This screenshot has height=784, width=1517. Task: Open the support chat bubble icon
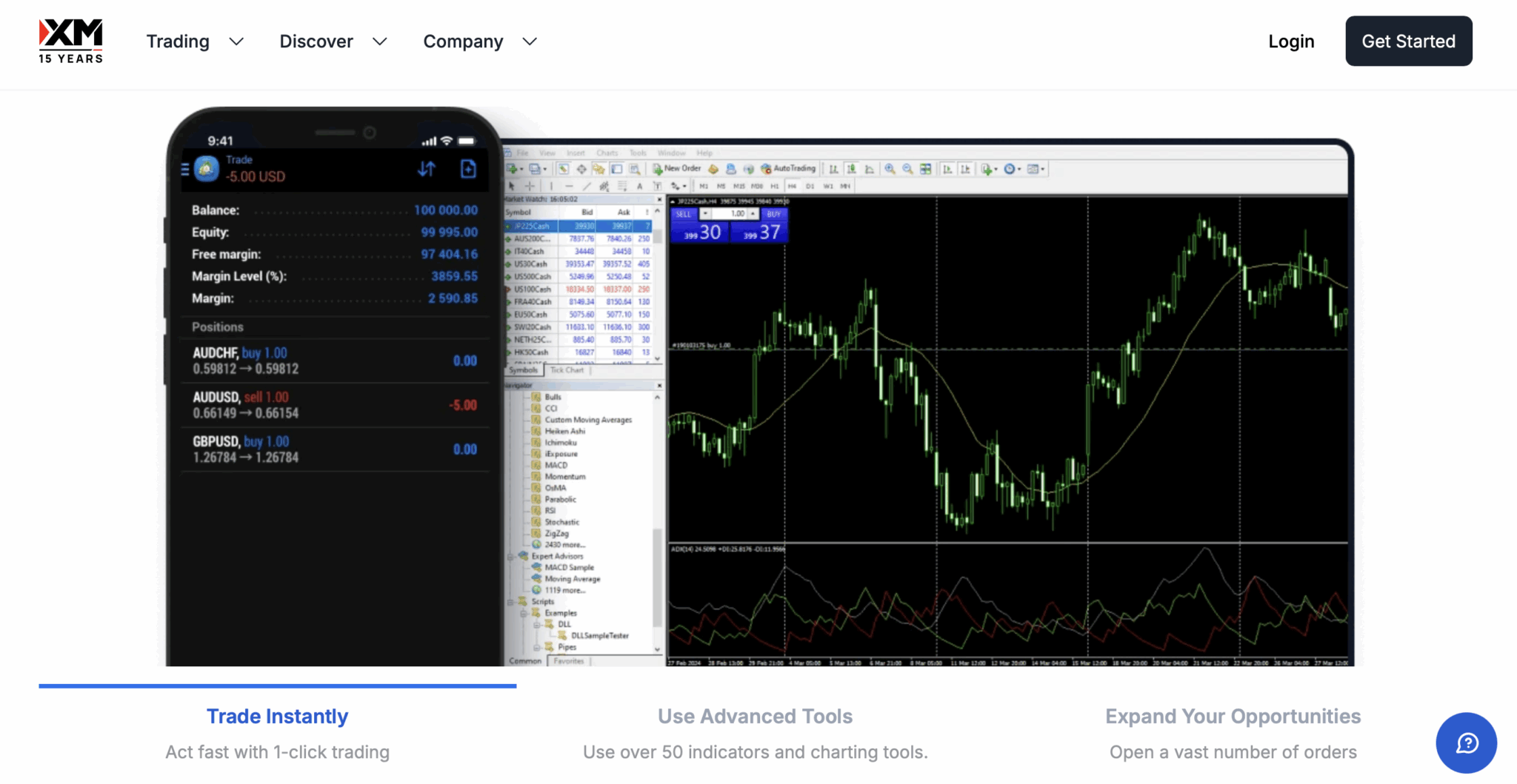coord(1466,743)
